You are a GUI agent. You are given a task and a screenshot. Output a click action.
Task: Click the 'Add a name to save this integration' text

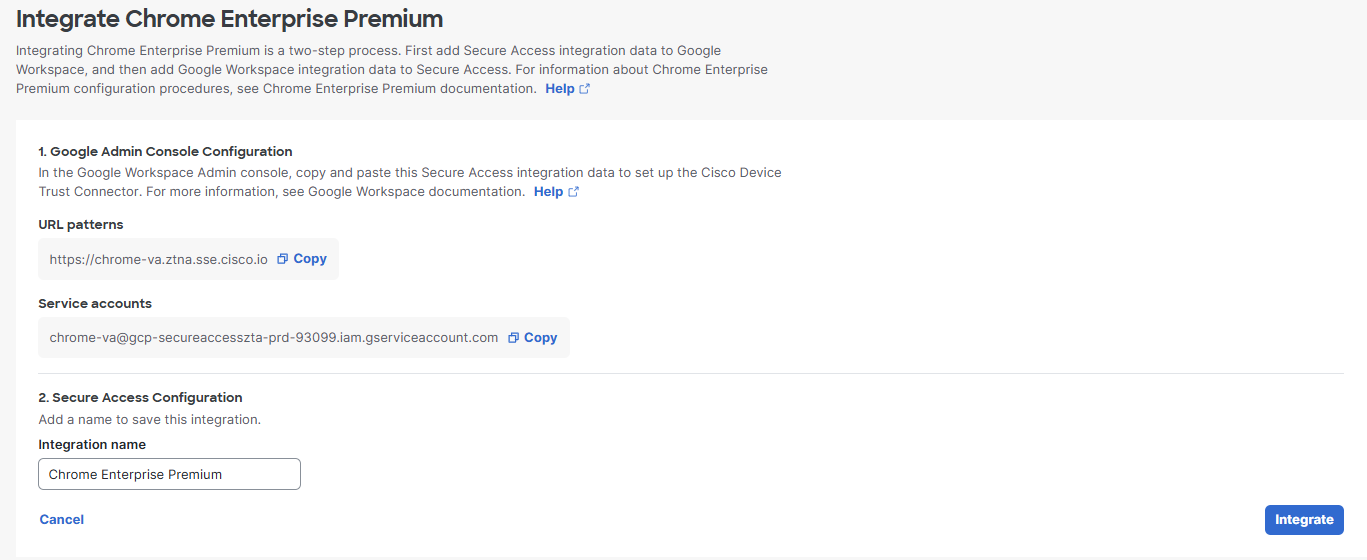150,420
